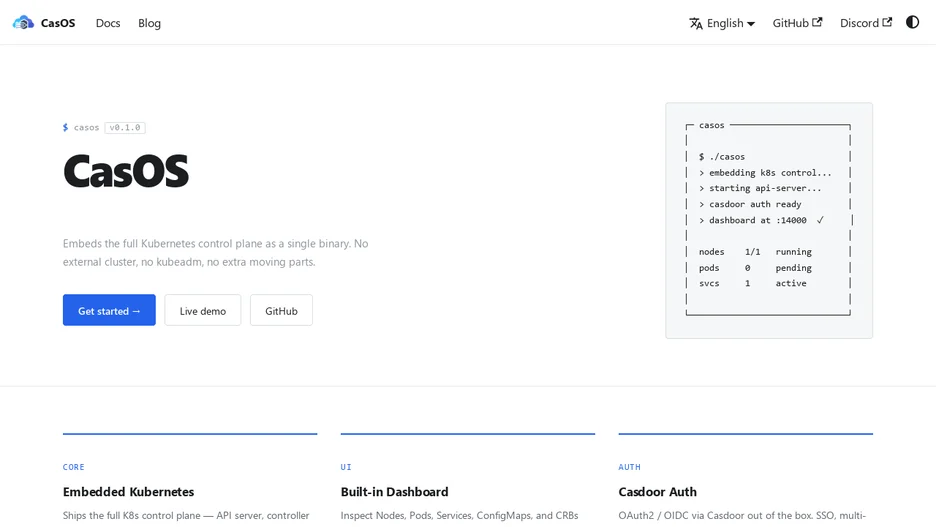Click the translate language icon
Image resolution: width=936 pixels, height=527 pixels.
click(695, 23)
